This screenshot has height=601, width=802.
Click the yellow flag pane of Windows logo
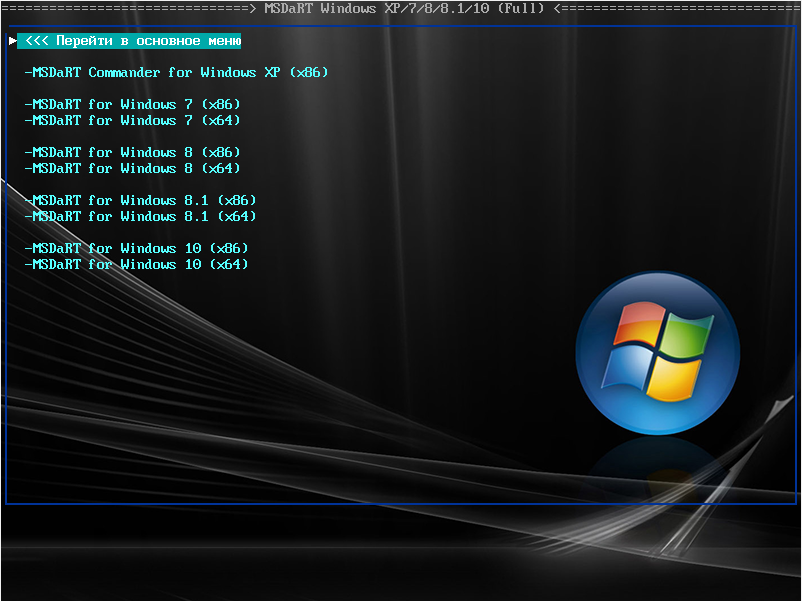tap(674, 377)
